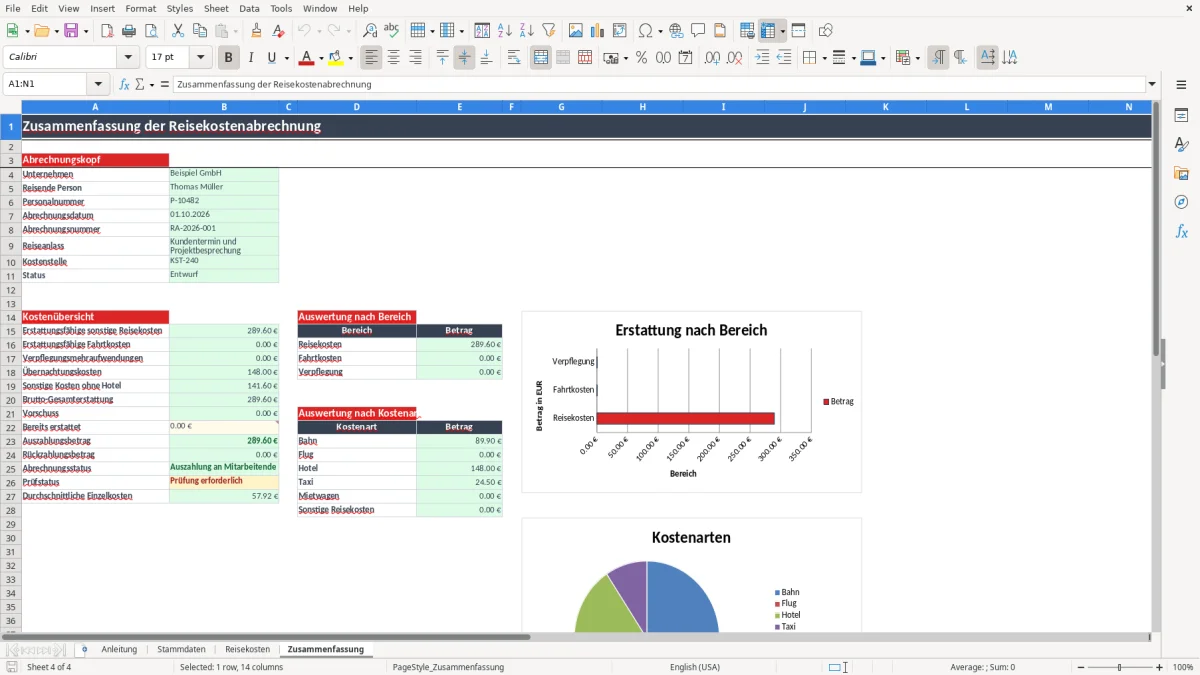Click the Insert Chart icon
Image resolution: width=1200 pixels, height=675 pixels.
598,31
